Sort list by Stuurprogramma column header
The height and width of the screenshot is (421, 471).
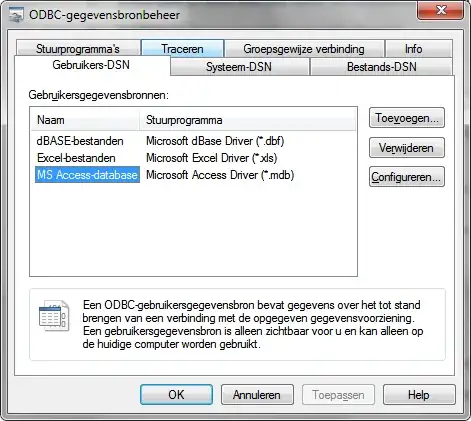coord(247,120)
